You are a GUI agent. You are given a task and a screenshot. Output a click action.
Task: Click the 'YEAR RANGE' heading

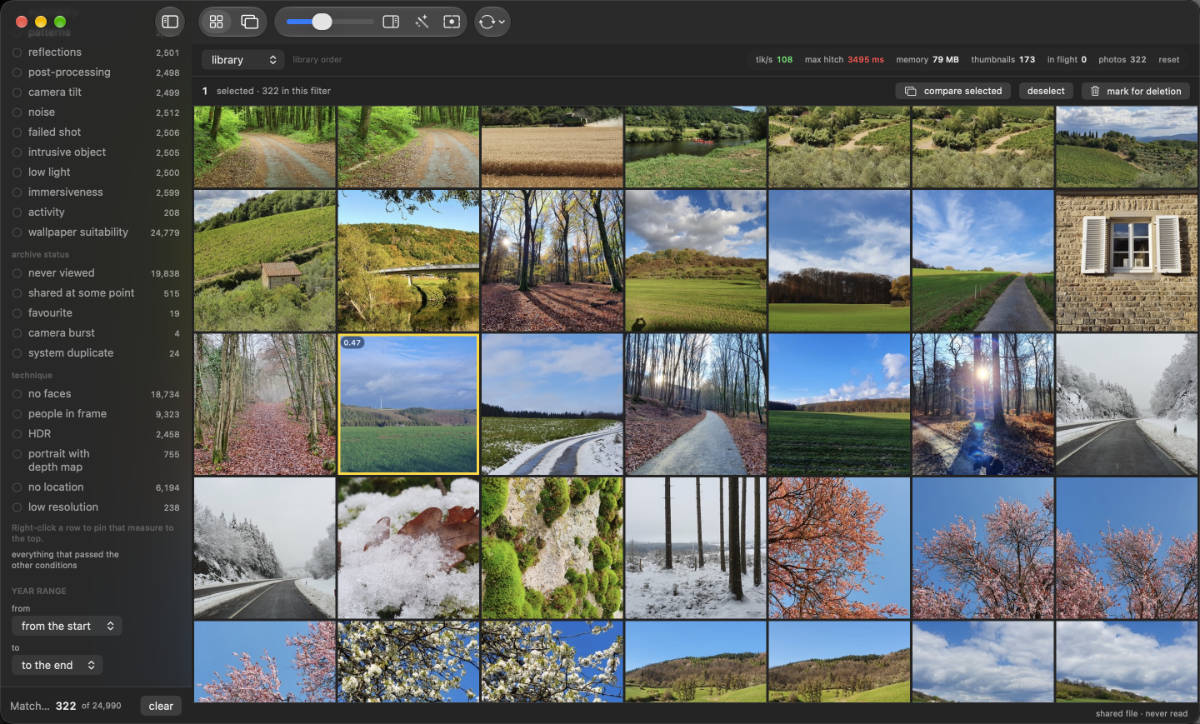pos(39,591)
